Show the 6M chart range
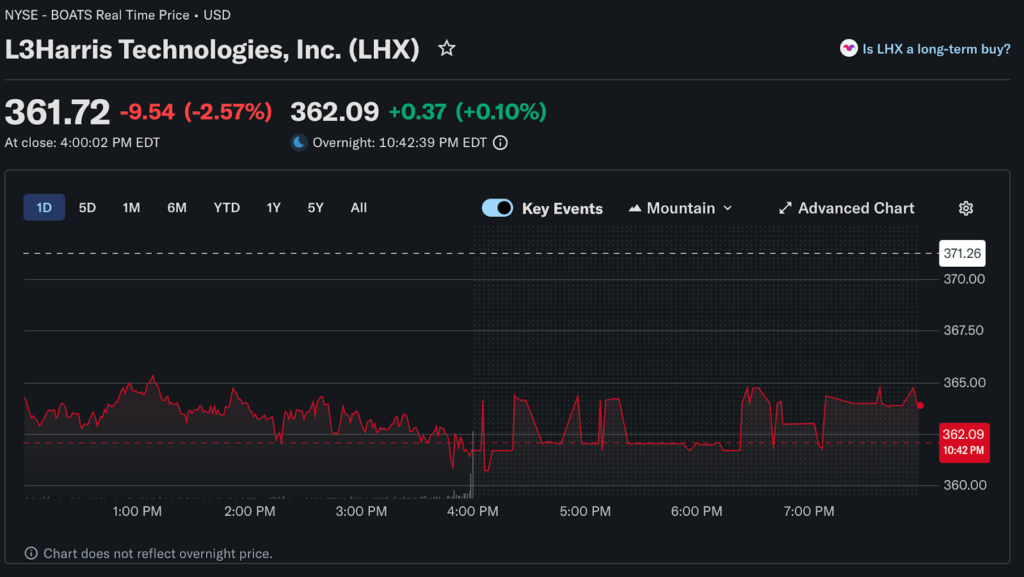The height and width of the screenshot is (577, 1024). coord(177,208)
